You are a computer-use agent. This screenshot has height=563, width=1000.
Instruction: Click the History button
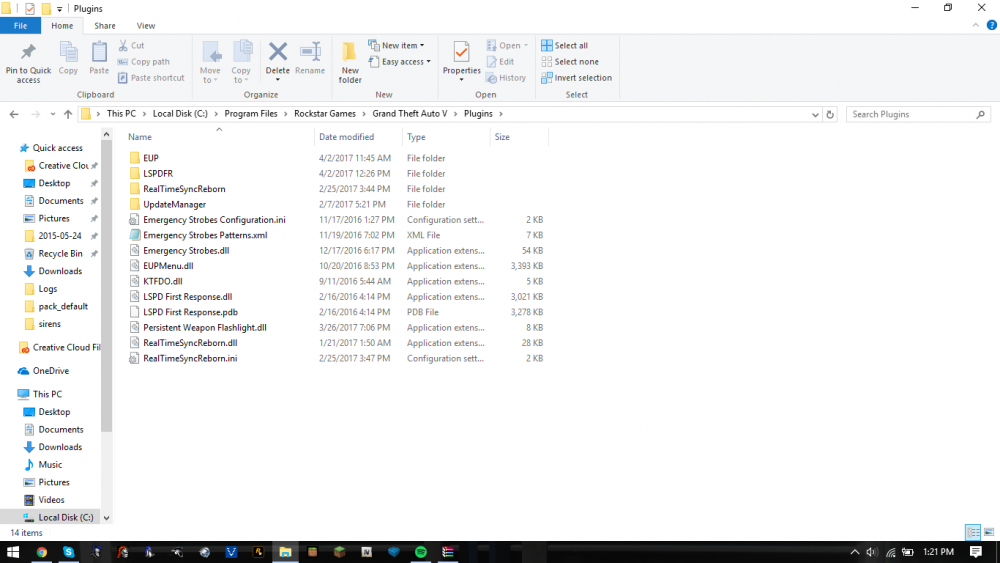(506, 78)
